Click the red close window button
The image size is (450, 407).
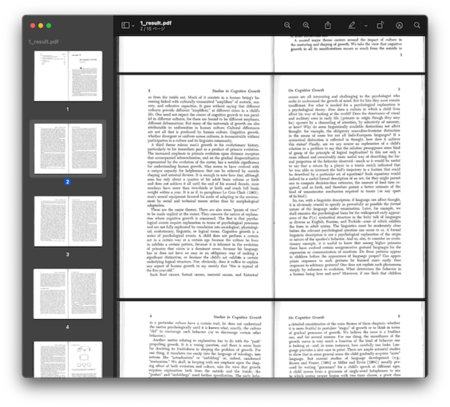(x=33, y=26)
